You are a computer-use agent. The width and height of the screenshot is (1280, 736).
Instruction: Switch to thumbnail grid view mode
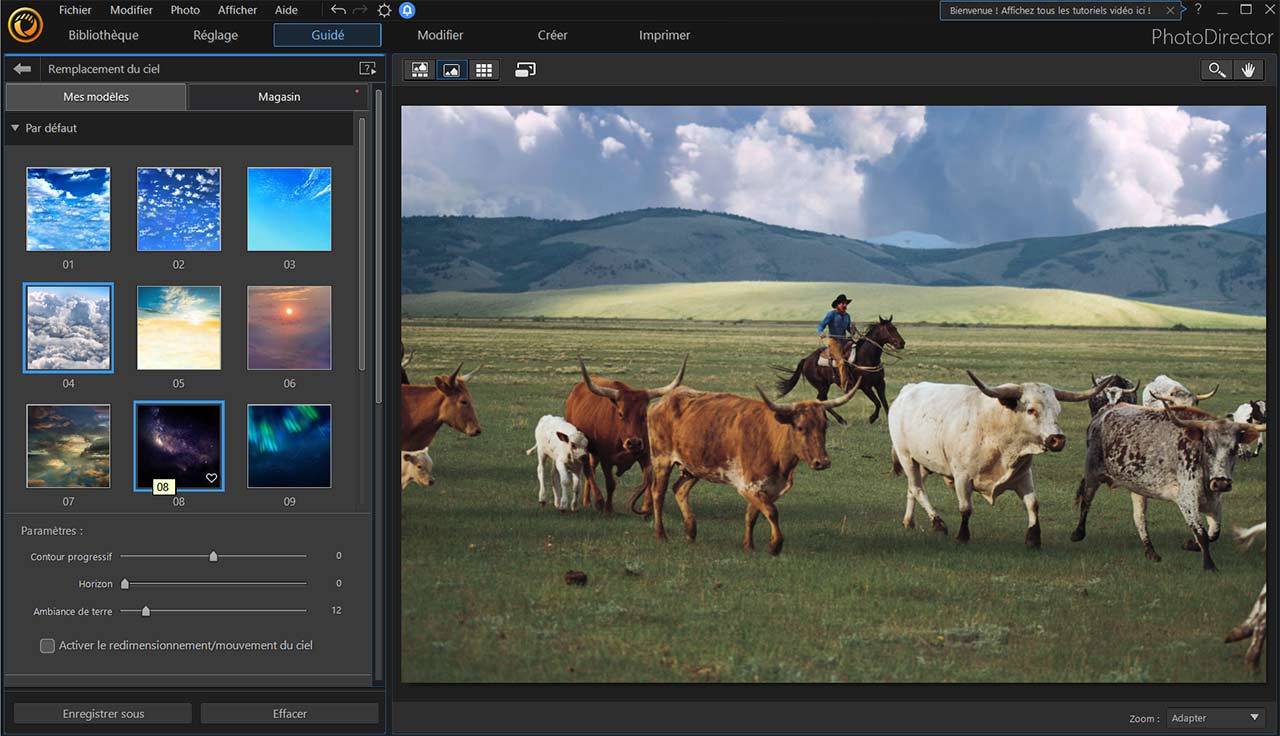point(484,70)
